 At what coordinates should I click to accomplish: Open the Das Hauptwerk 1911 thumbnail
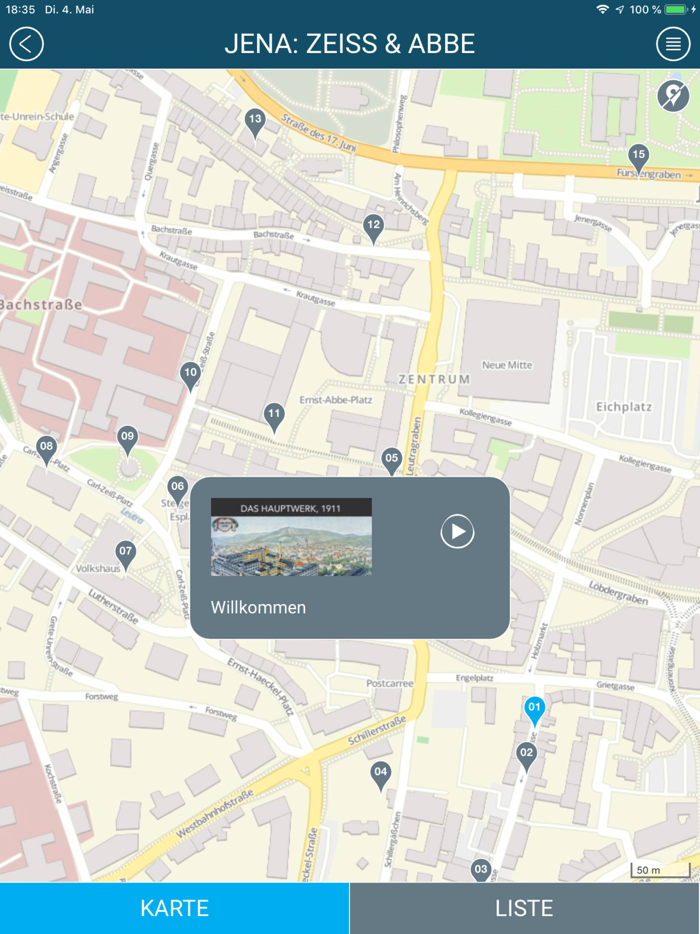291,537
